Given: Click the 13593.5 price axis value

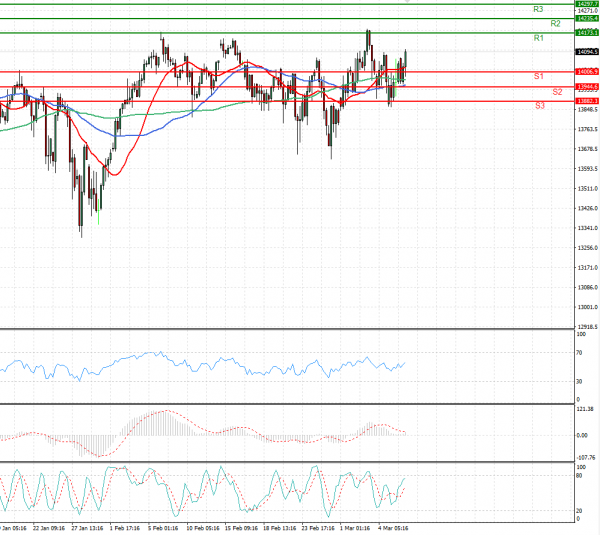Looking at the screenshot, I should click(587, 169).
